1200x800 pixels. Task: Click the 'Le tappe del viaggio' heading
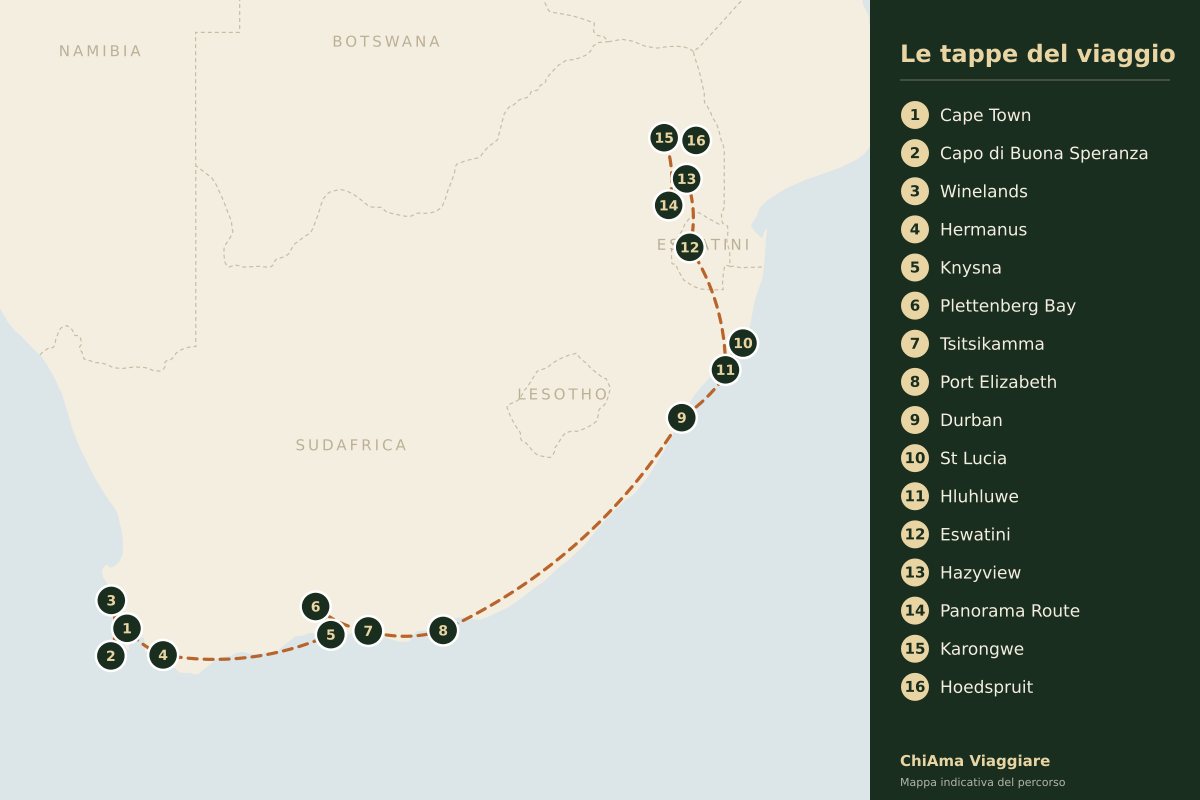1037,54
